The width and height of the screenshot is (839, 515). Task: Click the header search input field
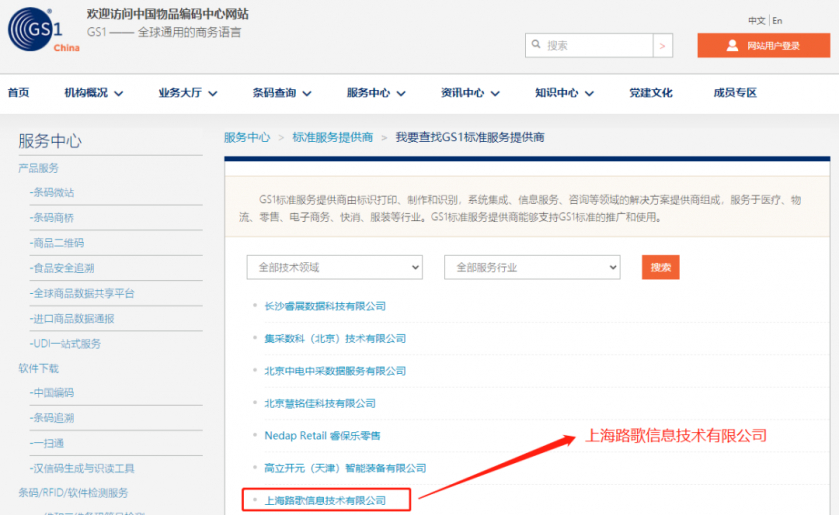point(597,45)
